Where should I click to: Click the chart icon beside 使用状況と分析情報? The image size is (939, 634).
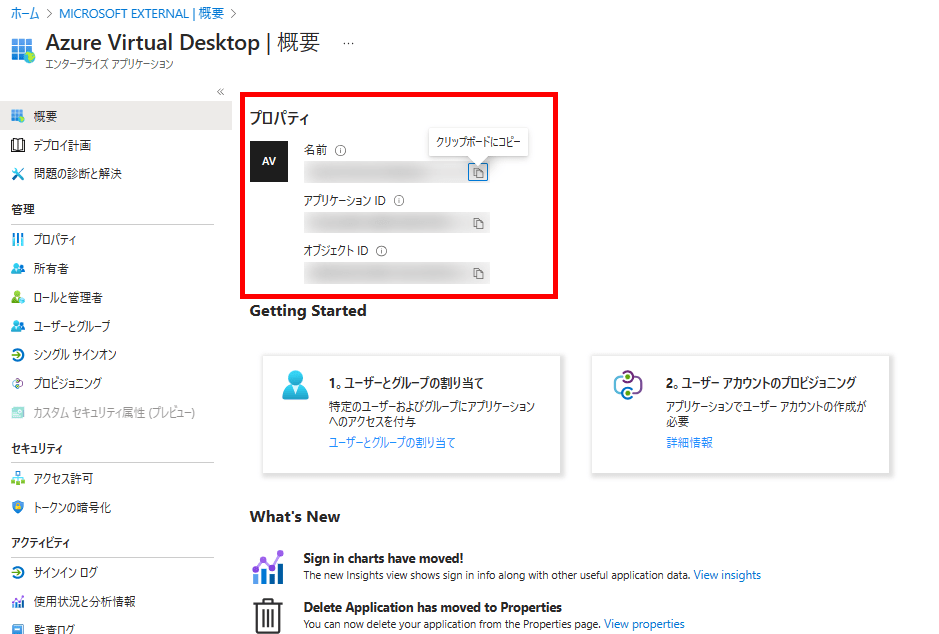point(18,601)
